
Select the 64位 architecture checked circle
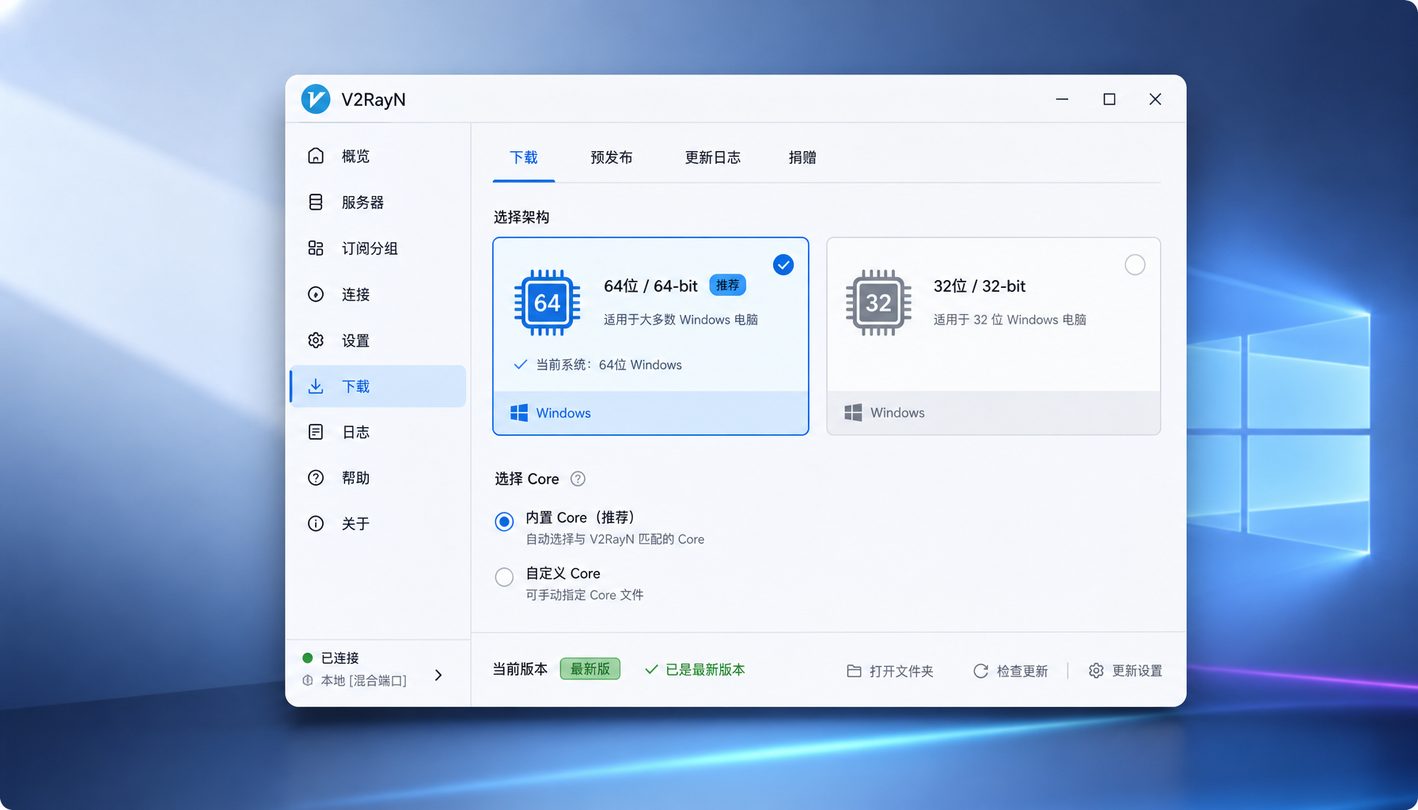(784, 265)
